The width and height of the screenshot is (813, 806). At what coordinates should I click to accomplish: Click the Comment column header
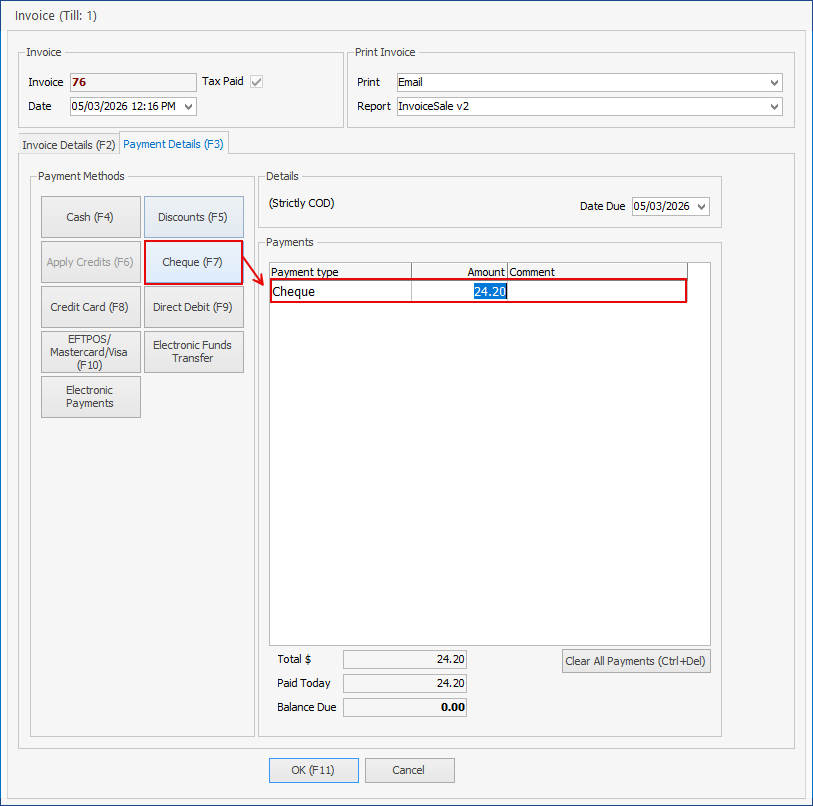click(x=597, y=272)
